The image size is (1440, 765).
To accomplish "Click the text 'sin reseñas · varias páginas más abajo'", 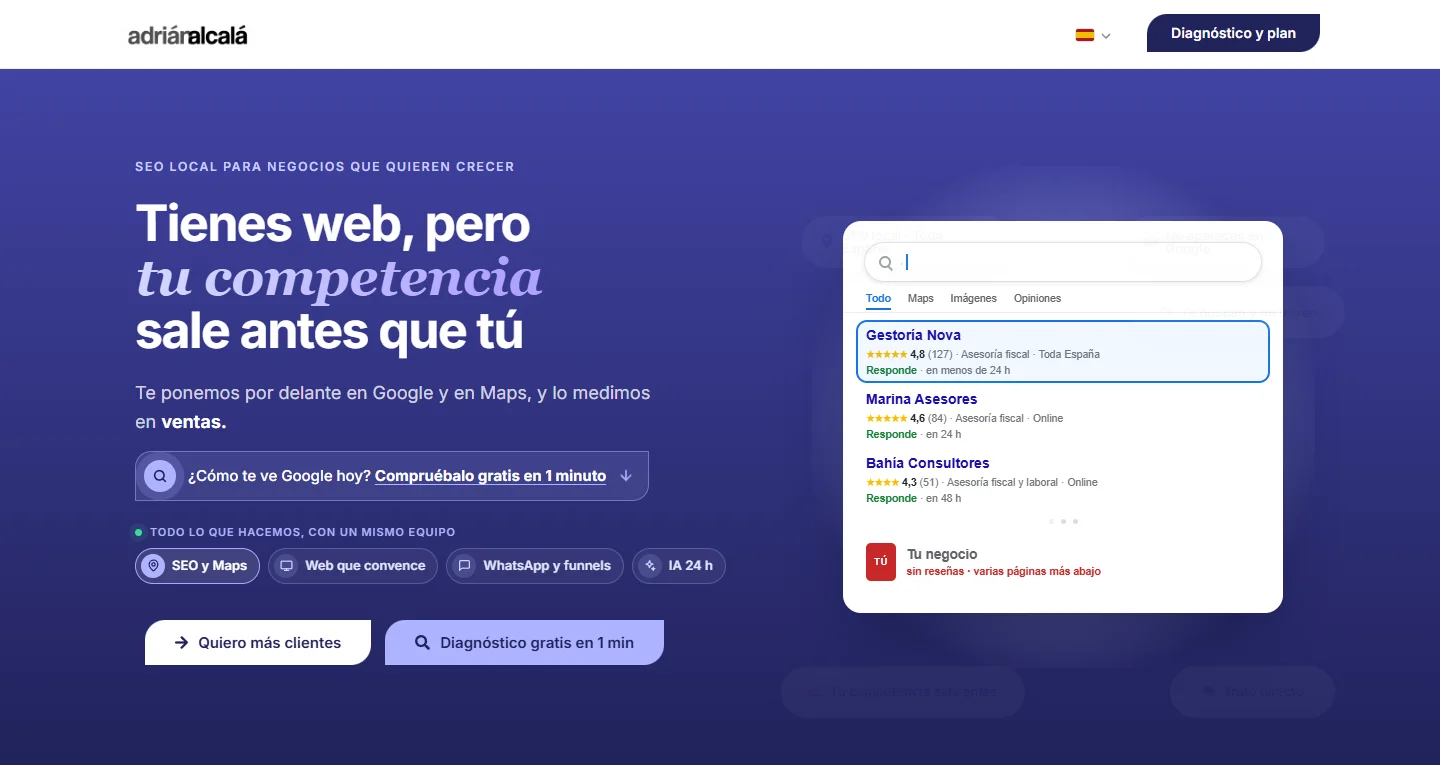I will (1004, 572).
